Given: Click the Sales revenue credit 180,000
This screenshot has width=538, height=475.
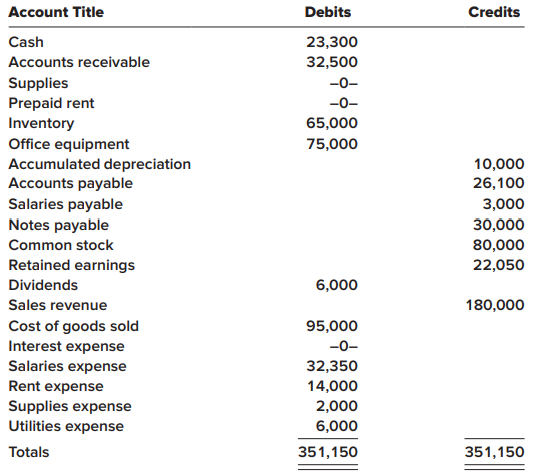Looking at the screenshot, I should (x=495, y=305).
